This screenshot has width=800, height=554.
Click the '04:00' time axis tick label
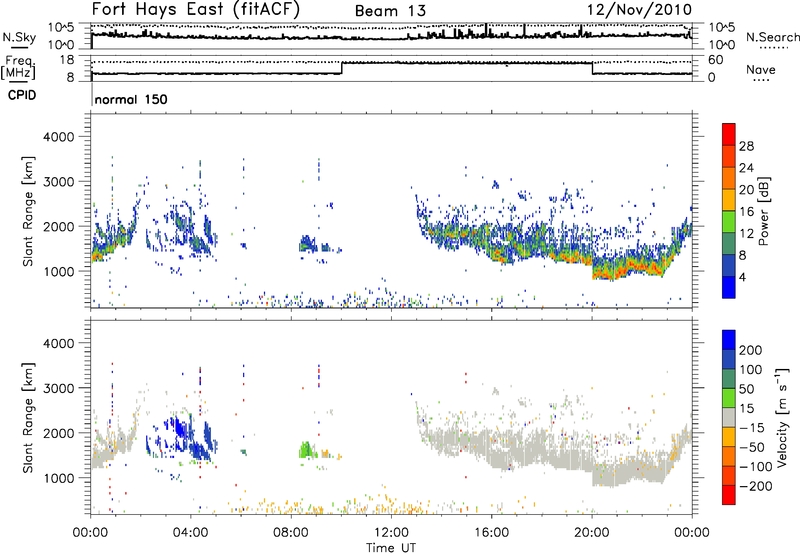pyautogui.click(x=190, y=533)
